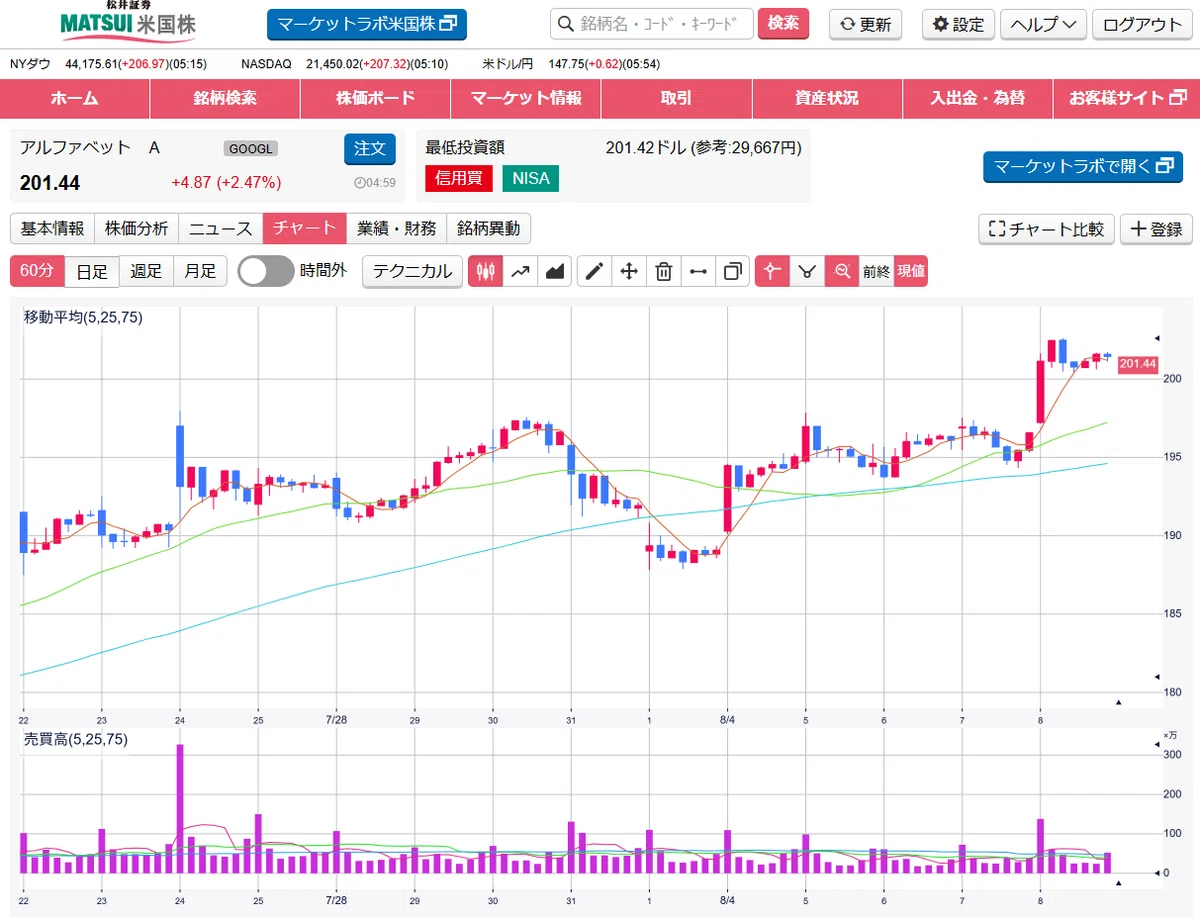Open the 銘柄検索 menu
The height and width of the screenshot is (917, 1200).
click(225, 98)
